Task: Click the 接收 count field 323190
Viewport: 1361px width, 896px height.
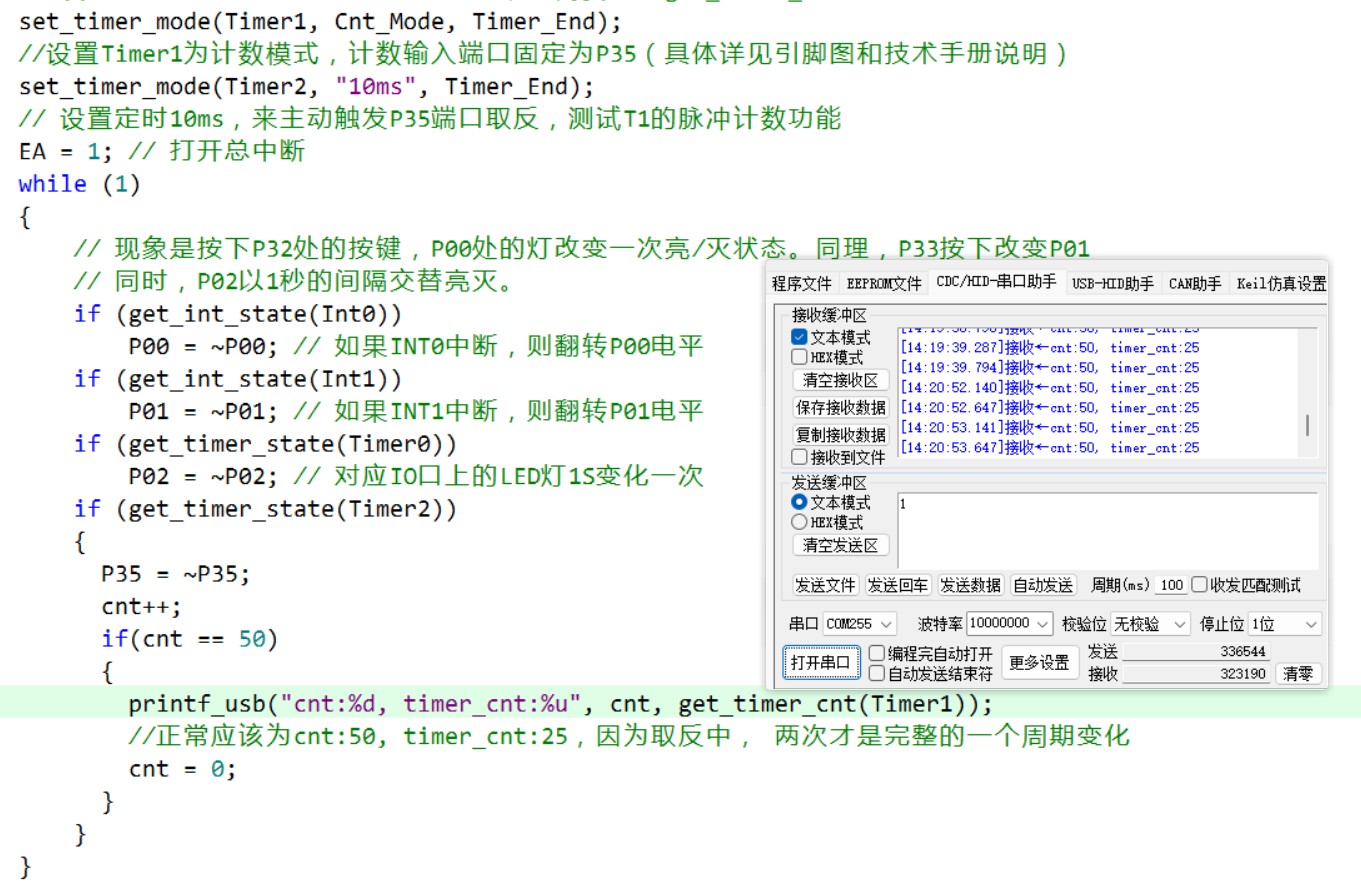Action: tap(1196, 674)
